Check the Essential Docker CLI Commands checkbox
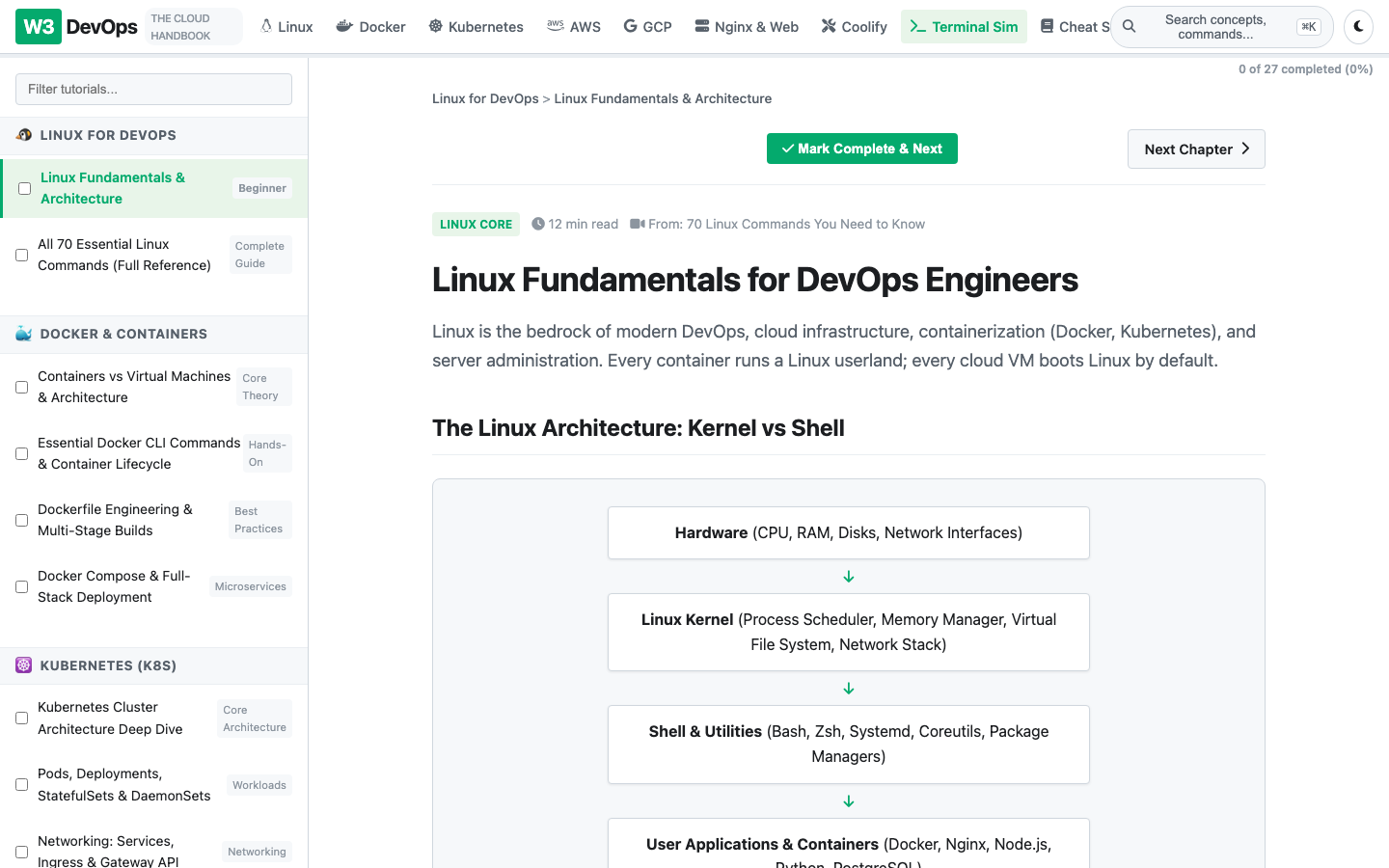The image size is (1389, 868). tap(21, 453)
